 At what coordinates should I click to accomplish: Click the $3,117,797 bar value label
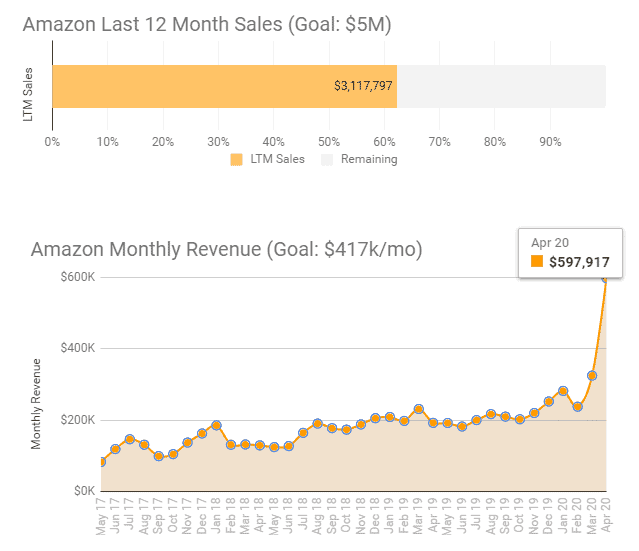click(x=363, y=86)
